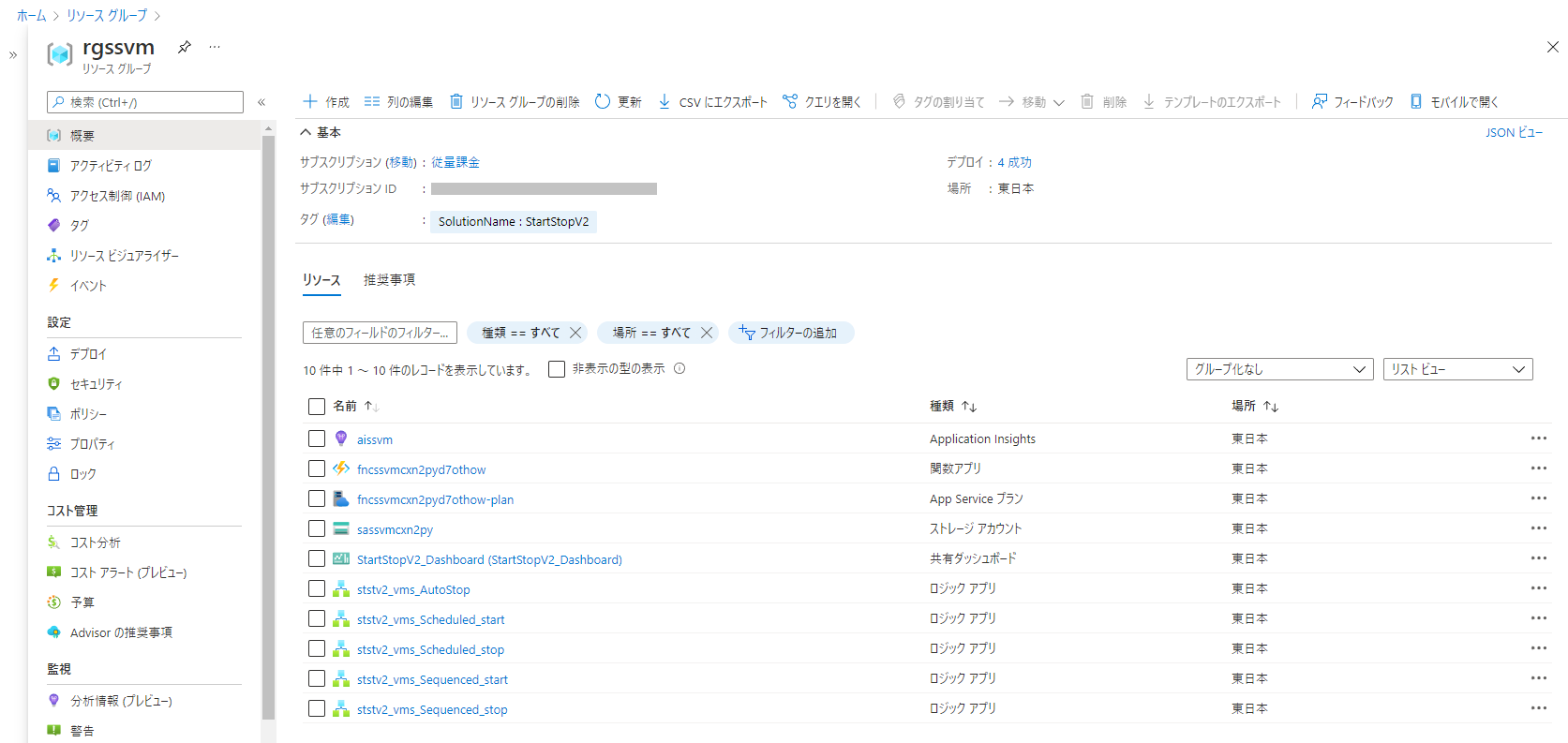This screenshot has width=1568, height=743.
Task: Click the sidebar vertical scrollbar
Action: coord(269,426)
